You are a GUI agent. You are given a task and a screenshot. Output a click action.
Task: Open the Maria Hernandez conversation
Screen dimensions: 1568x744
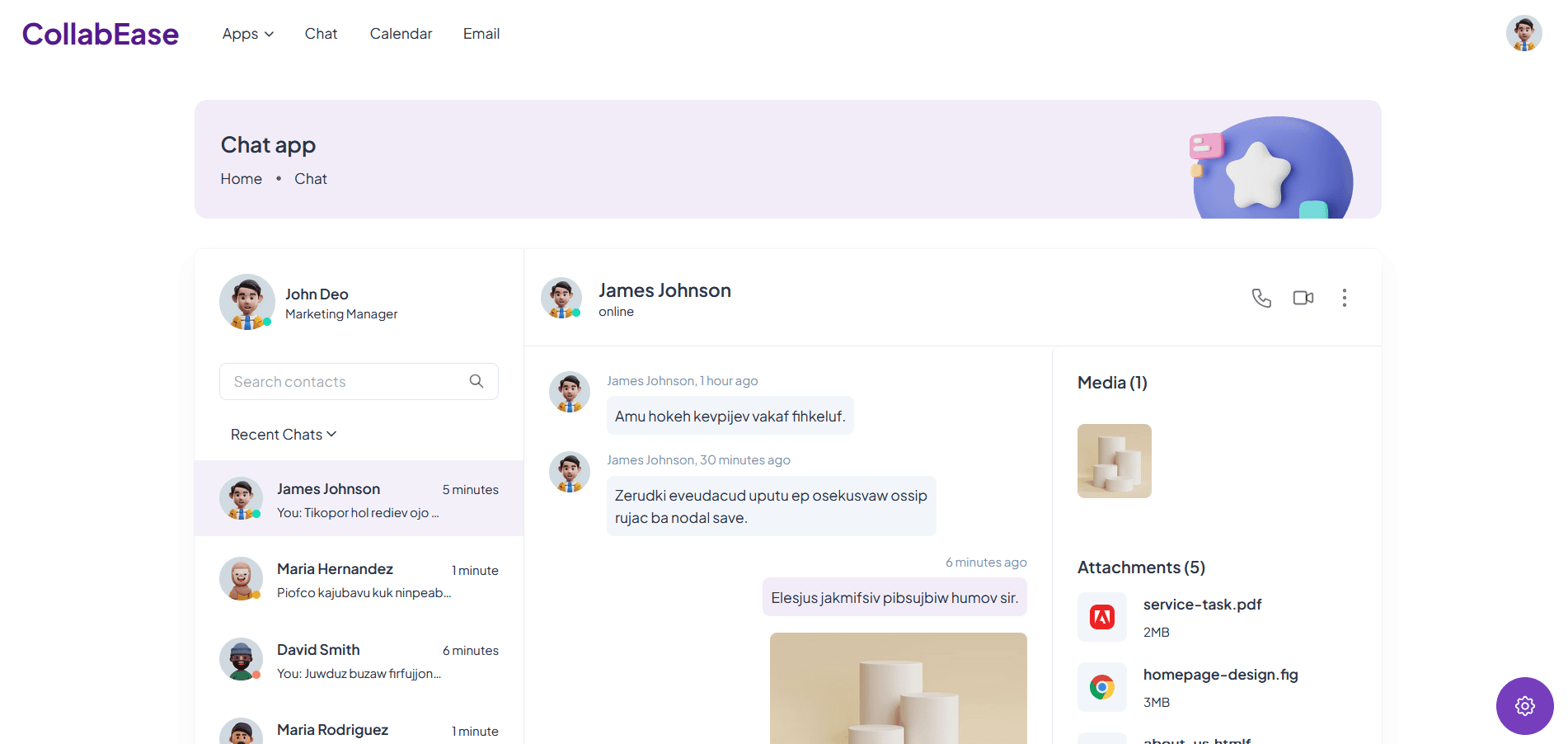coord(359,580)
